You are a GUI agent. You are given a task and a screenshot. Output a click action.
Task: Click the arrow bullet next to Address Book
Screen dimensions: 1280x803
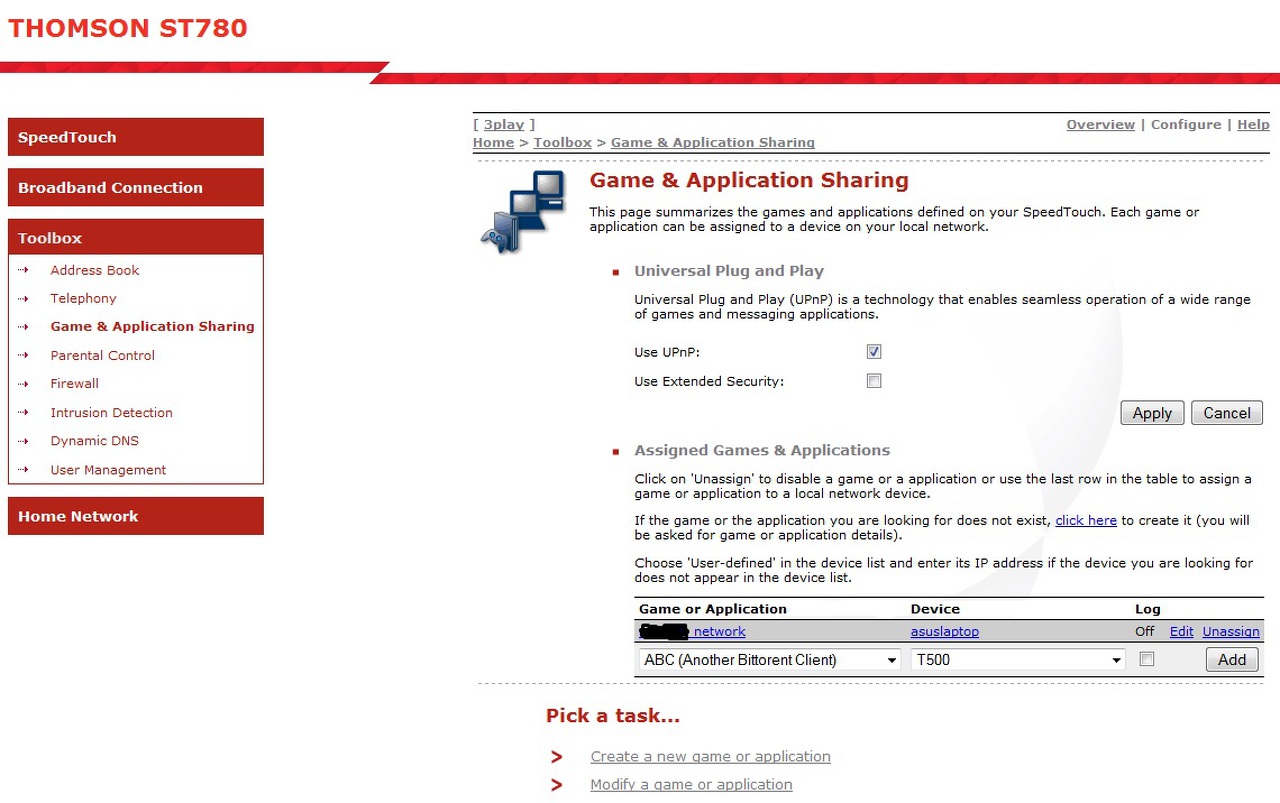(x=23, y=270)
